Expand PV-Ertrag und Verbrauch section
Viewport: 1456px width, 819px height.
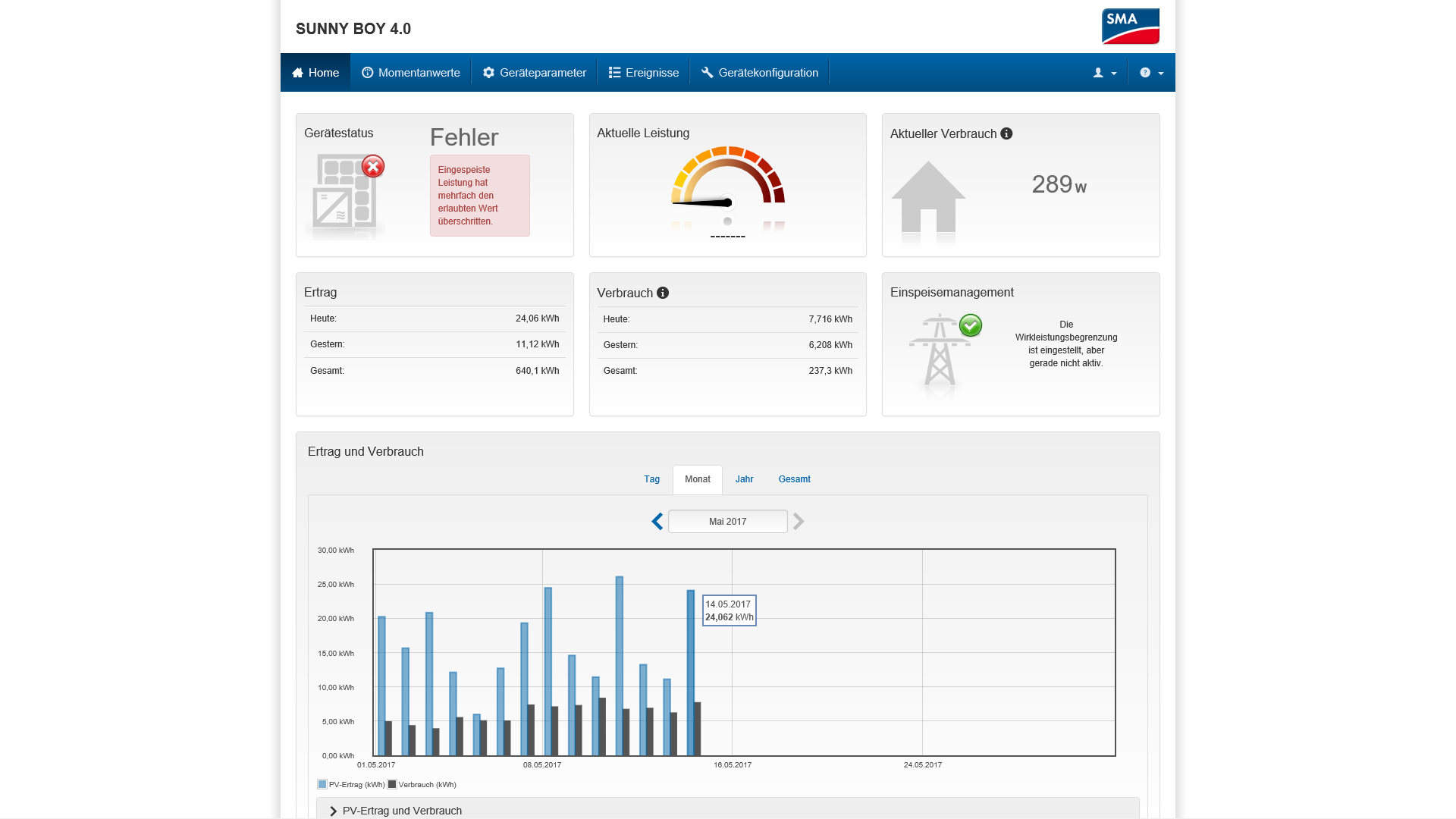[402, 811]
